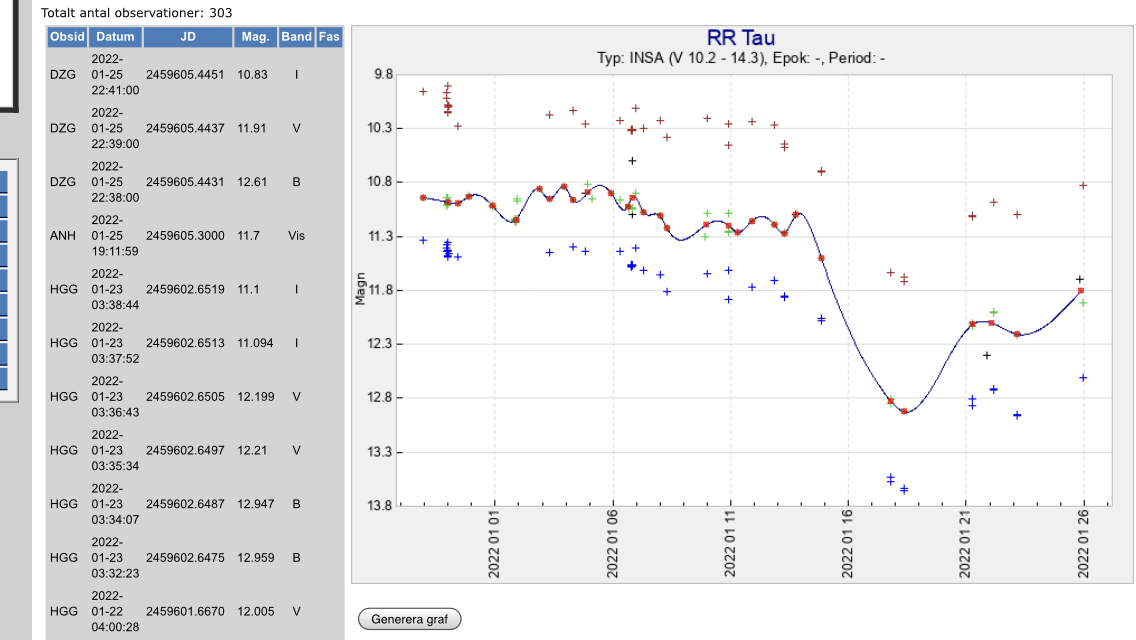Click the last red square on the curve
The height and width of the screenshot is (640, 1136).
pyautogui.click(x=1080, y=291)
